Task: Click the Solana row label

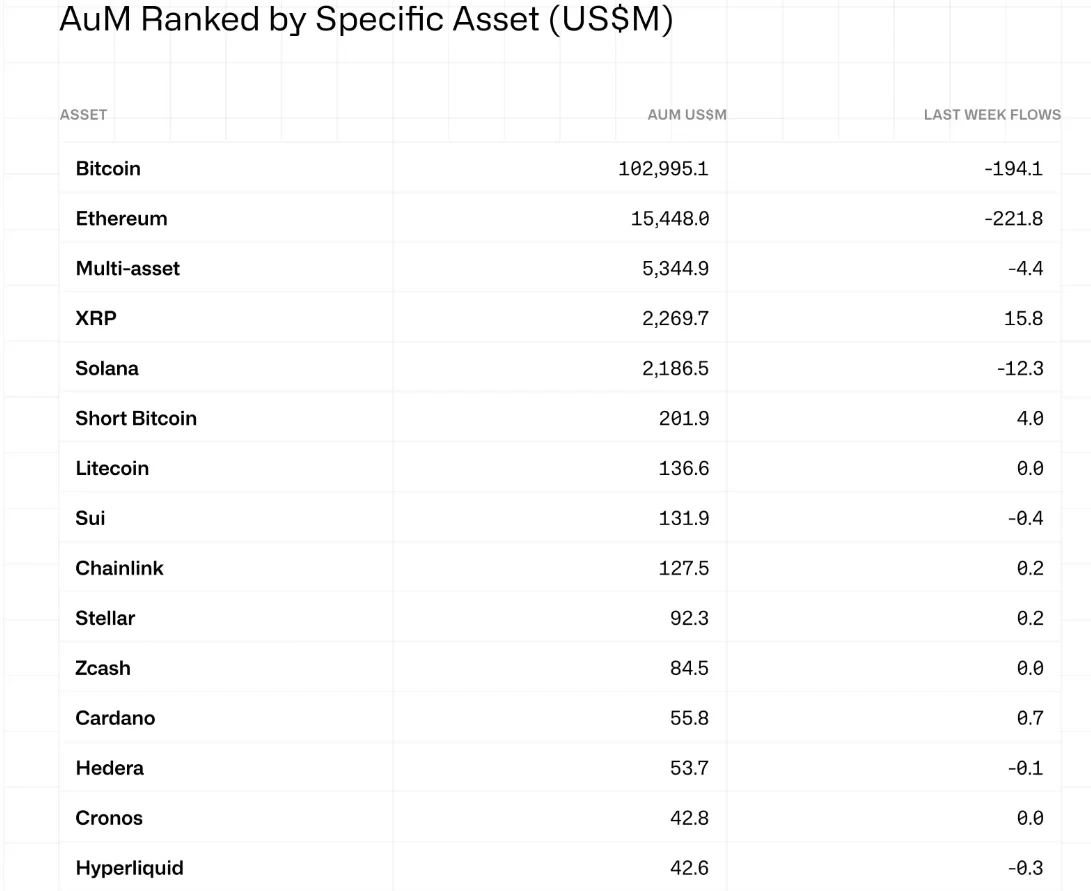Action: [x=107, y=369]
